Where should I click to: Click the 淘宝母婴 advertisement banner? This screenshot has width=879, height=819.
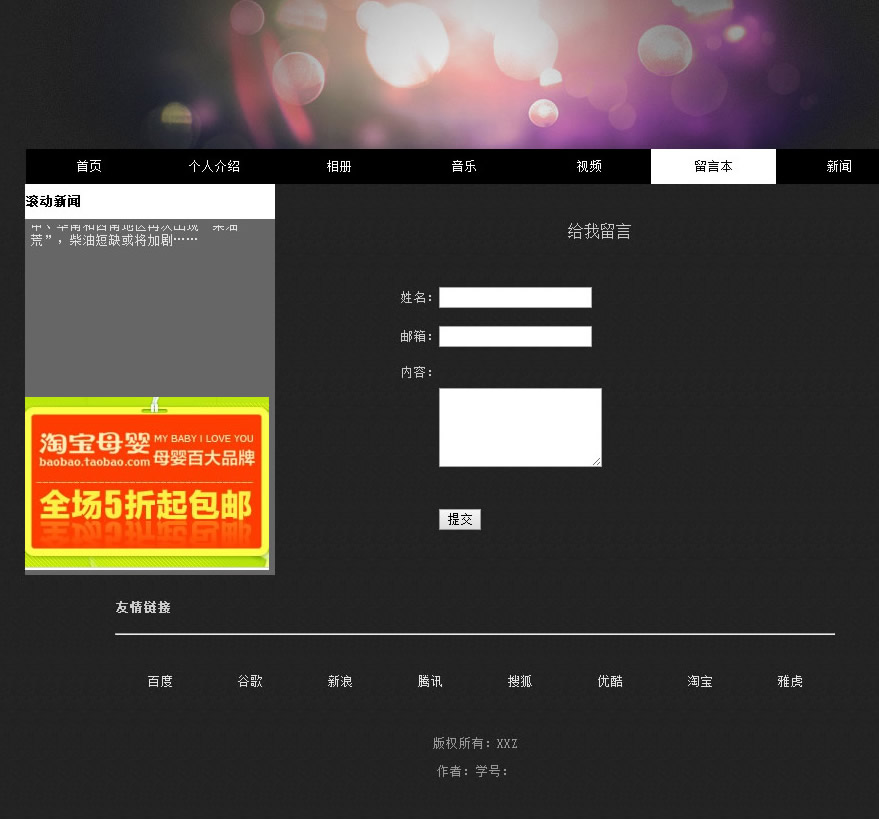pyautogui.click(x=147, y=483)
